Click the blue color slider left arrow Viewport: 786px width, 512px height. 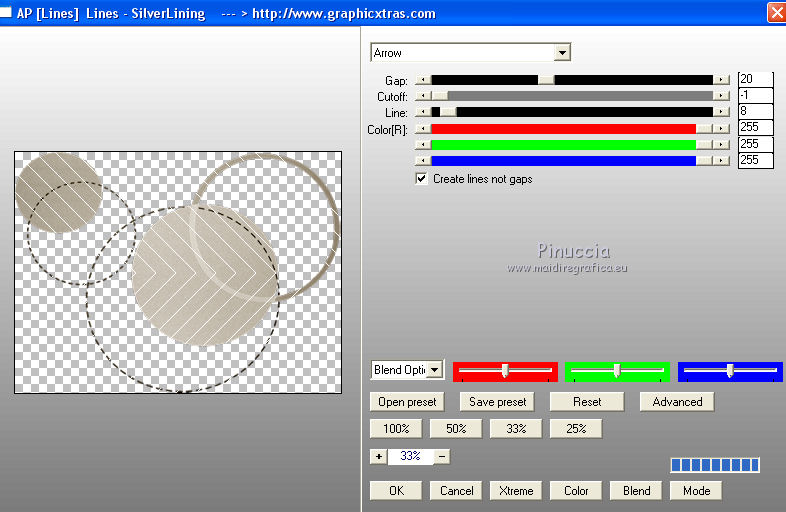coord(424,160)
